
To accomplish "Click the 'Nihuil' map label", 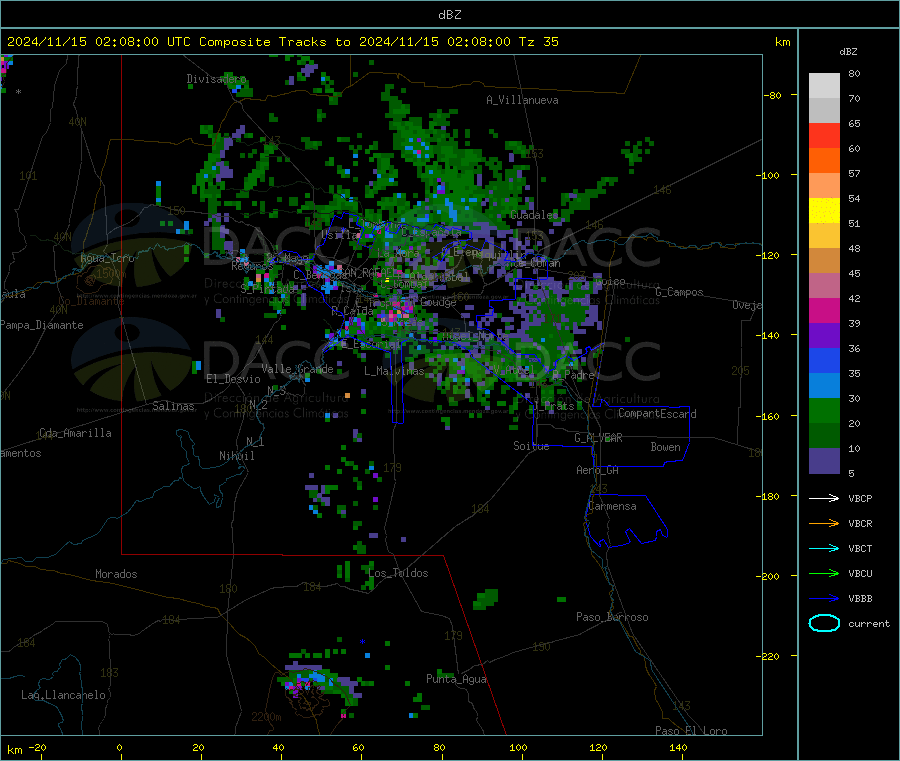I will click(x=236, y=456).
